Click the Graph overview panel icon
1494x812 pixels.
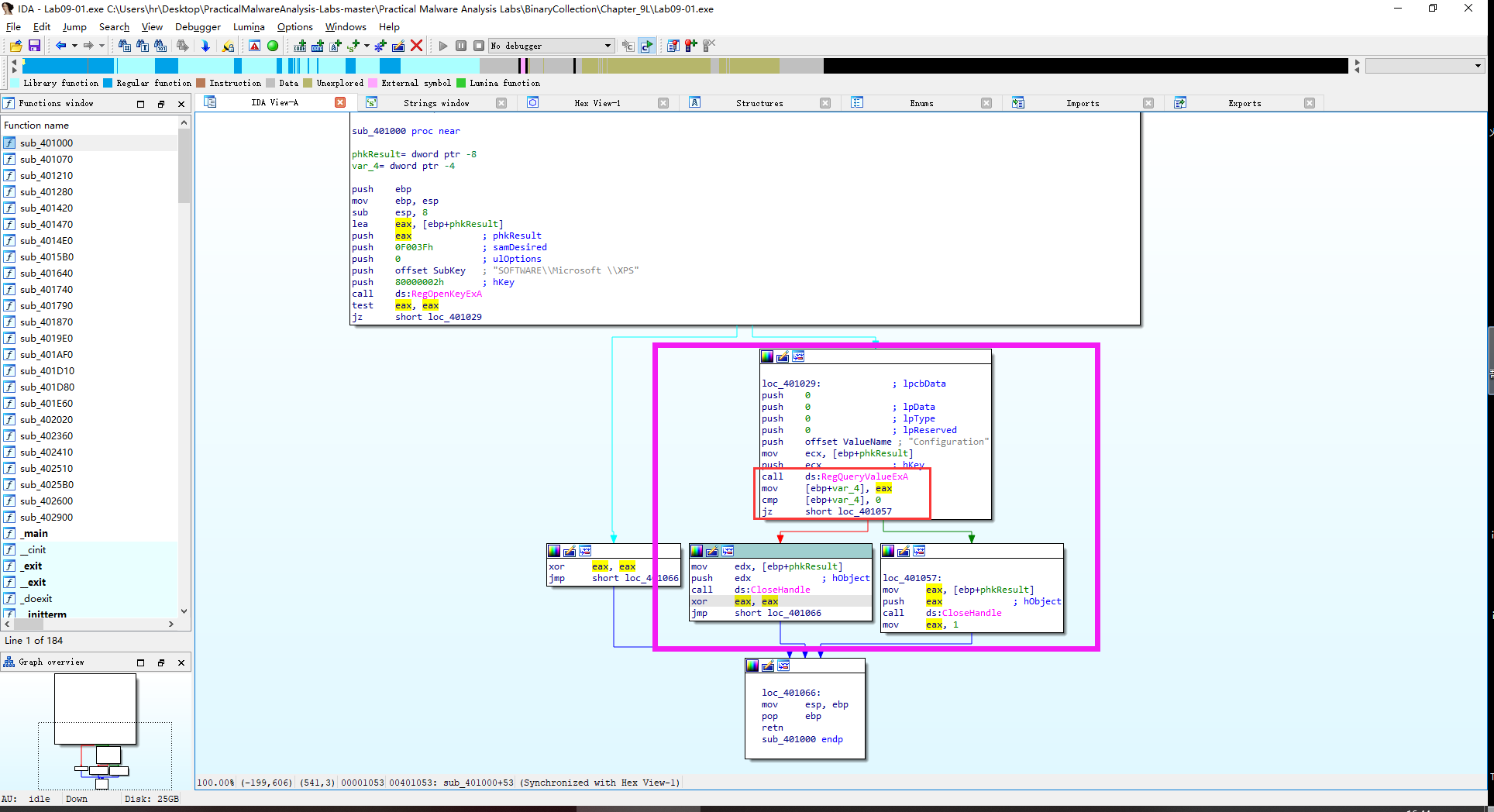9,662
